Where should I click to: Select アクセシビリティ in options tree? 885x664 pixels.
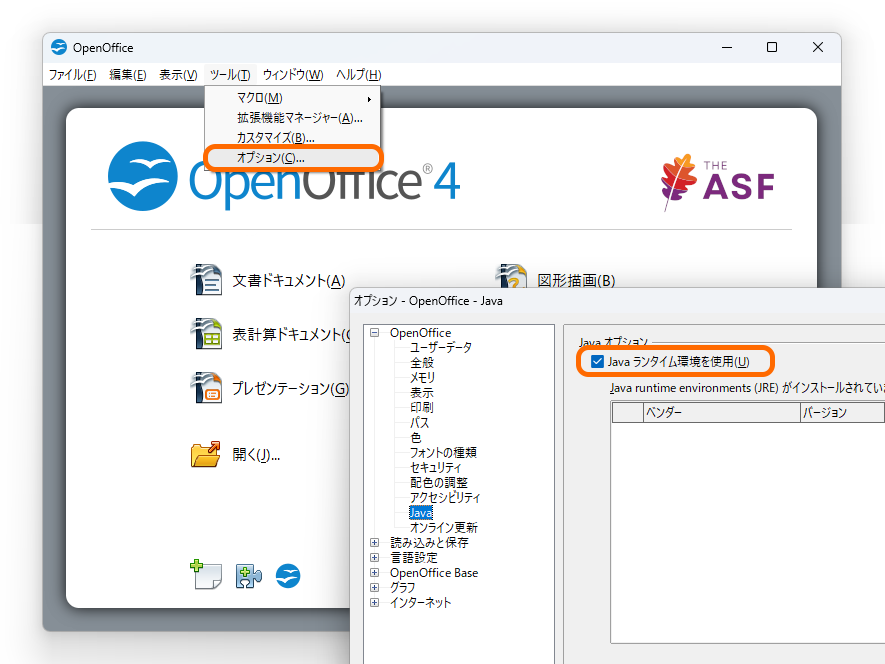445,497
